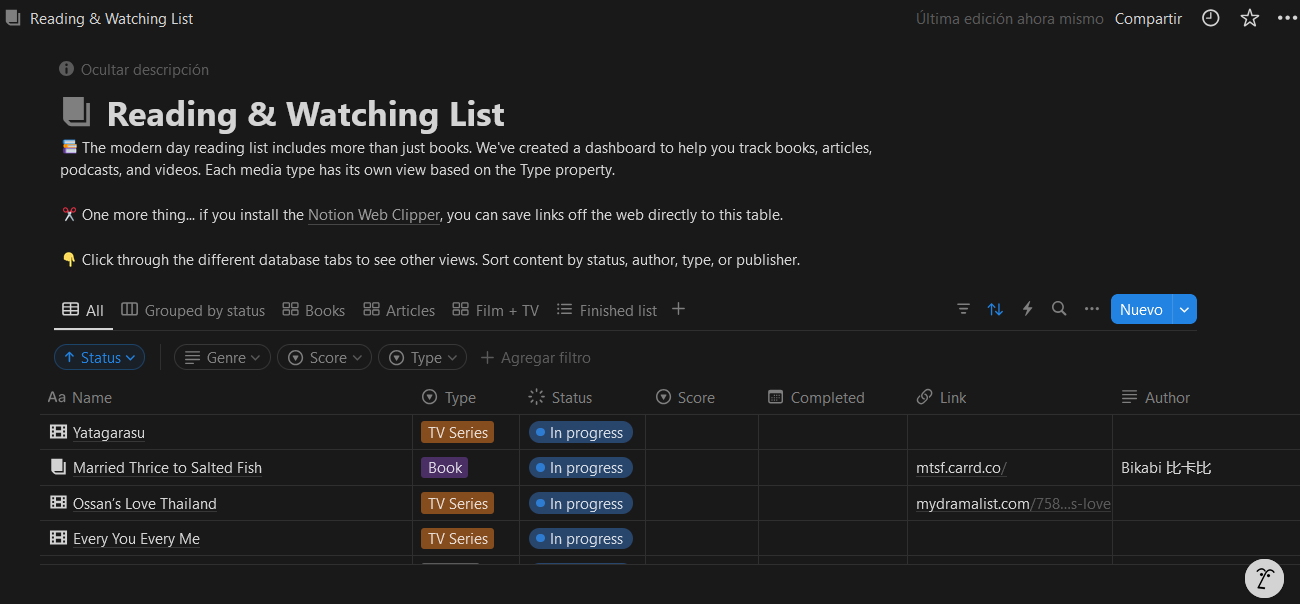Image resolution: width=1300 pixels, height=604 pixels.
Task: Expand the Status sort dropdown
Action: [x=99, y=357]
